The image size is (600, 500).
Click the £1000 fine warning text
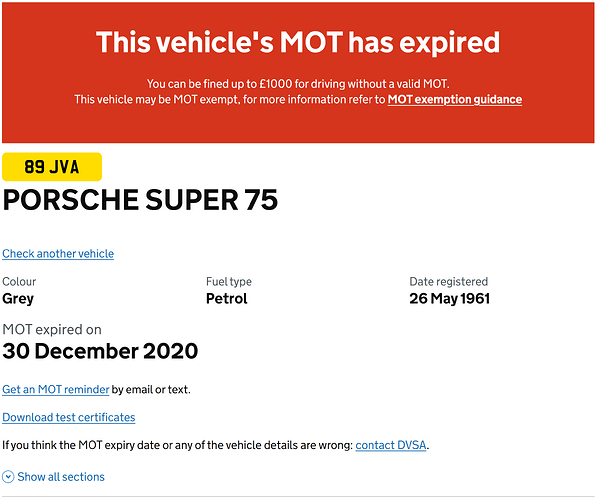pos(298,83)
